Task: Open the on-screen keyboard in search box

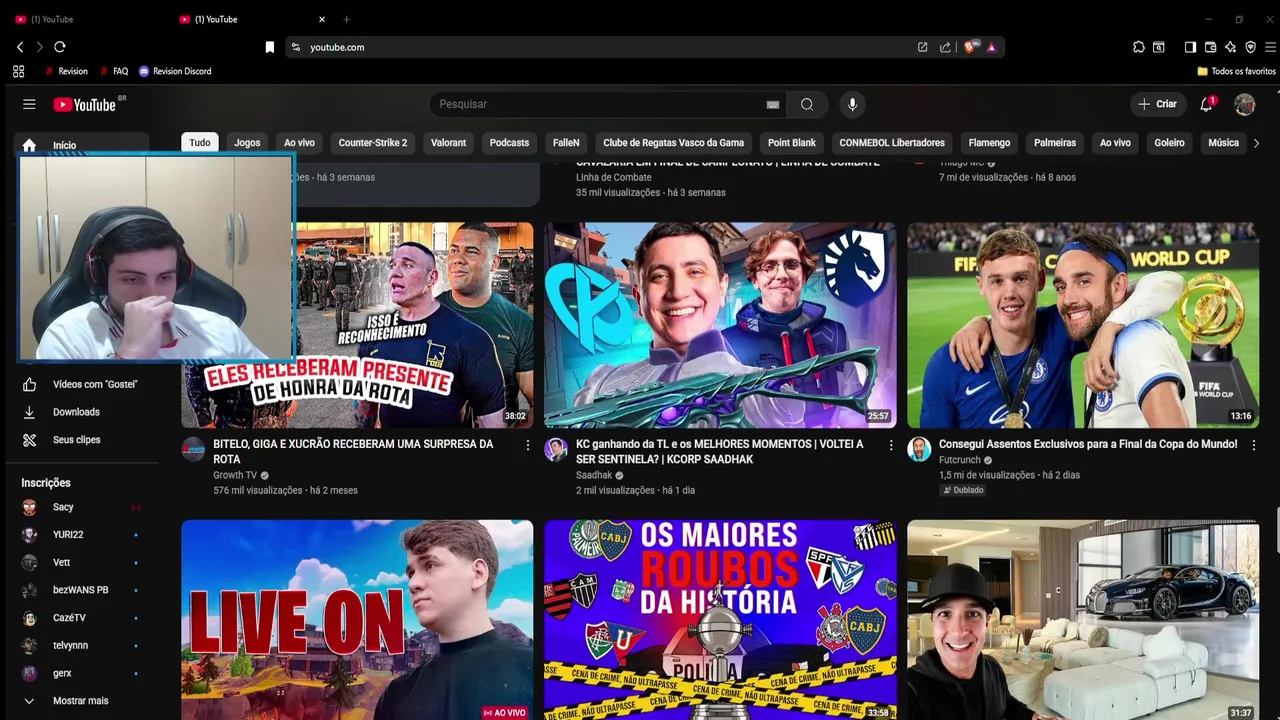Action: [773, 104]
